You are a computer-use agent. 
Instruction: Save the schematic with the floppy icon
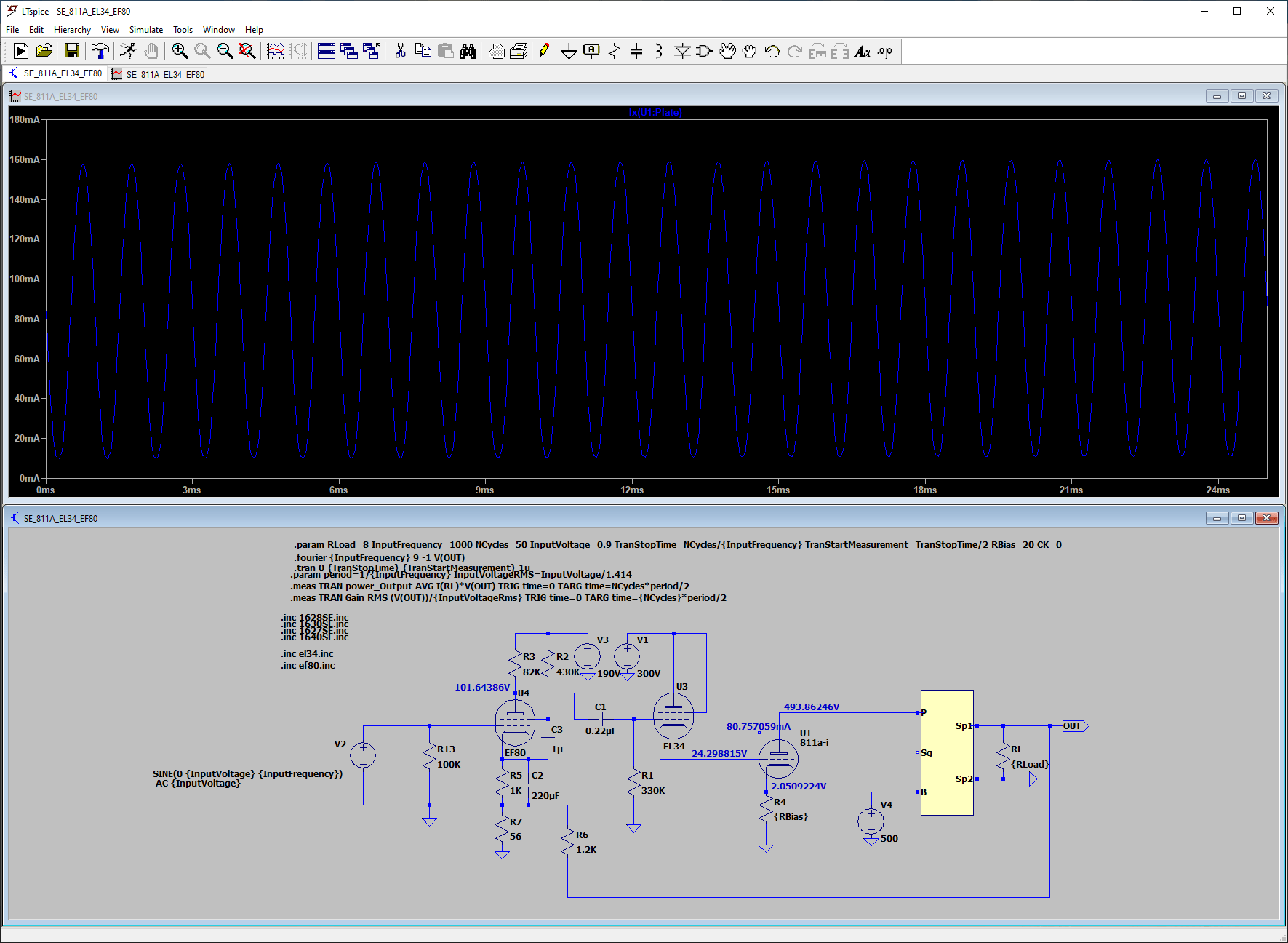click(x=71, y=51)
